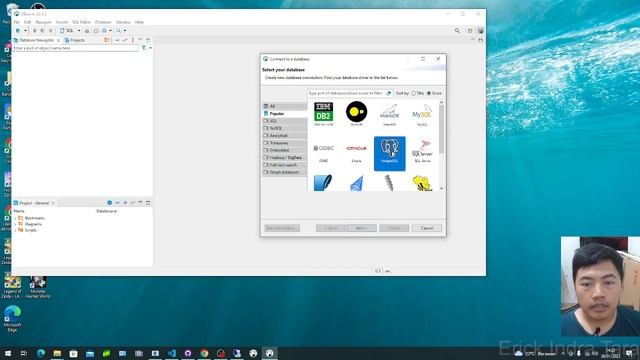Open the Database menu
The image size is (640, 360).
(x=103, y=22)
